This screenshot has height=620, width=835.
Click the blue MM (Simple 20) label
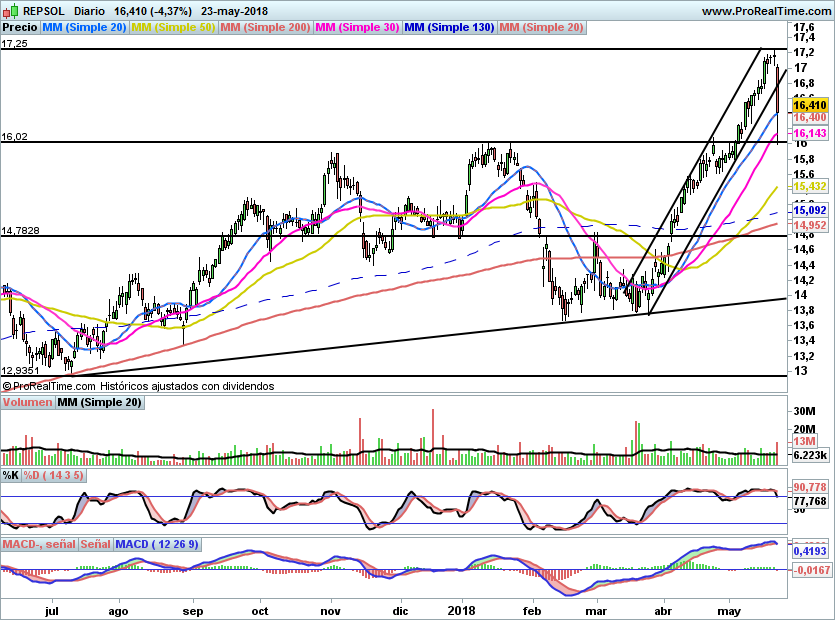point(84,27)
